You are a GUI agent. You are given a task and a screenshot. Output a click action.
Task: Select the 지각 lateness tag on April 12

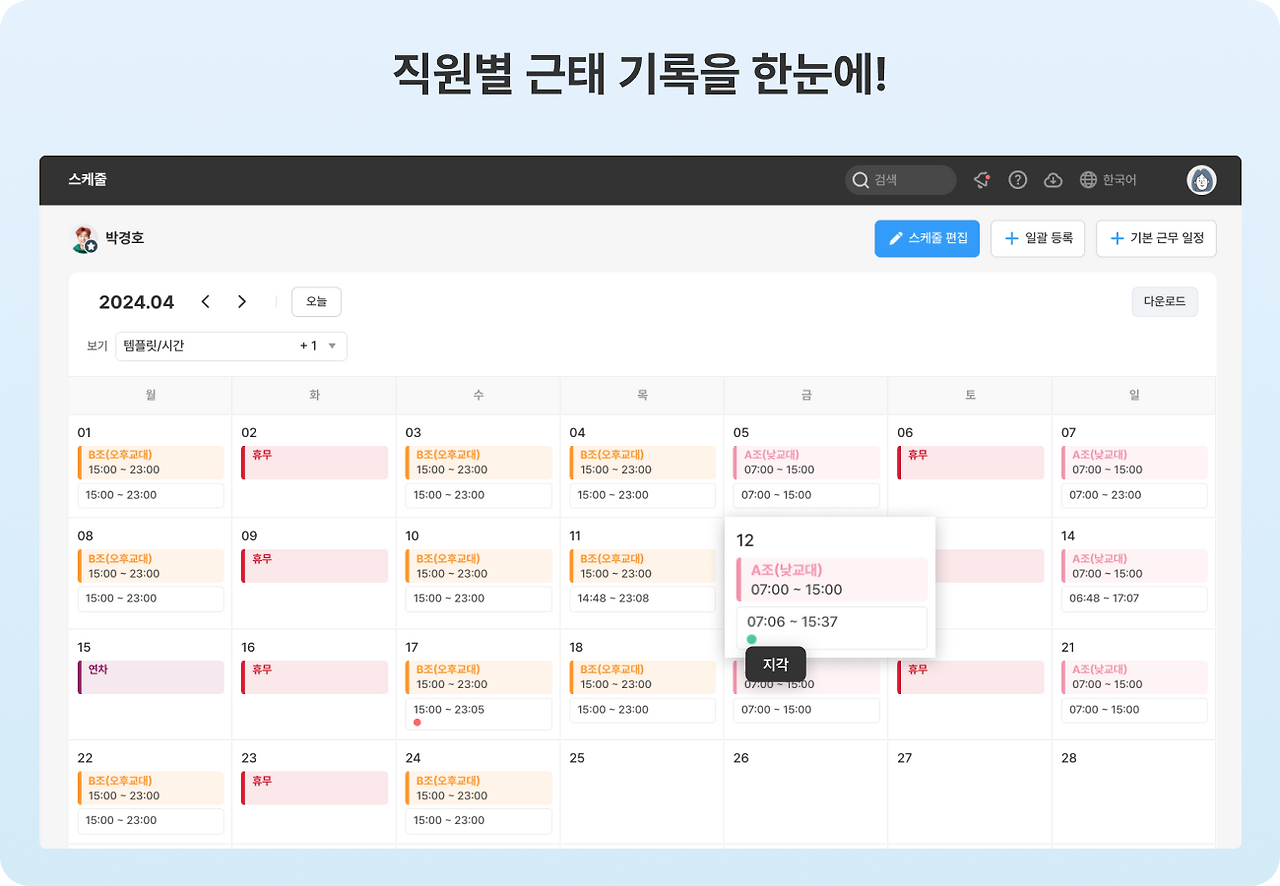[x=776, y=664]
